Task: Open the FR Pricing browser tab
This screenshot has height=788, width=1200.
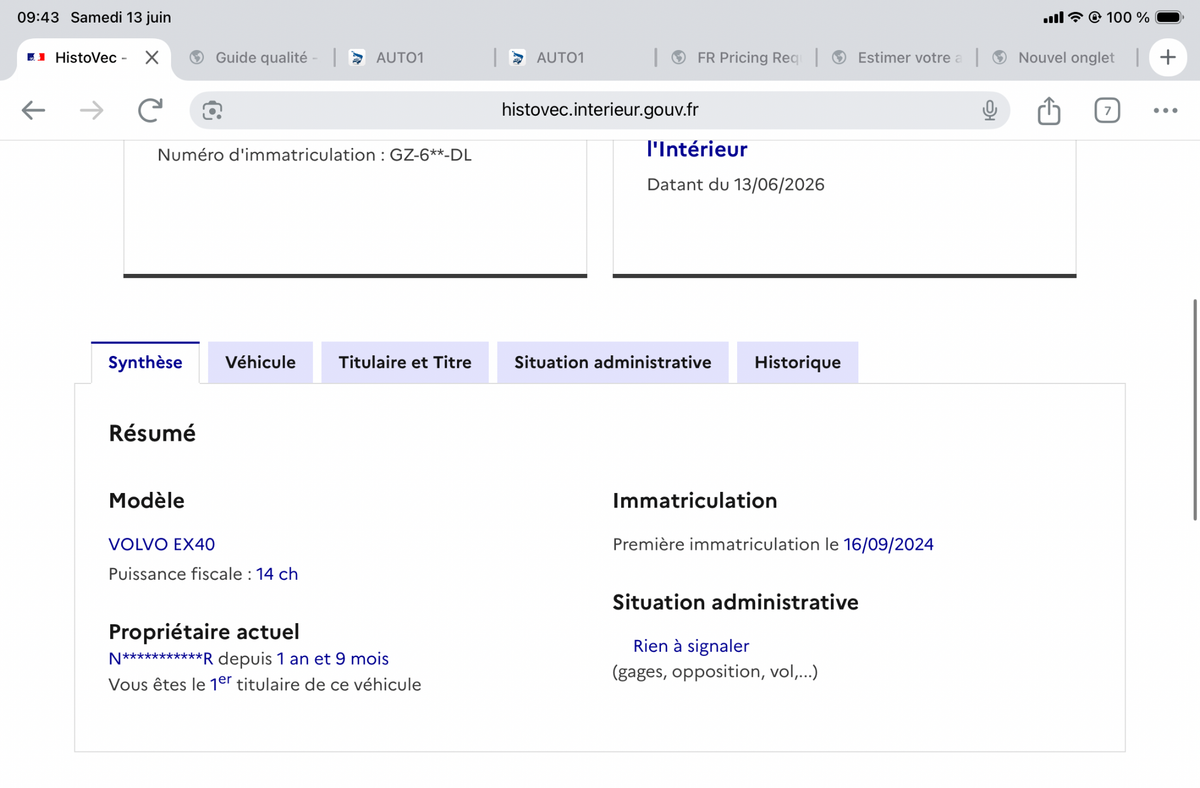Action: 736,57
